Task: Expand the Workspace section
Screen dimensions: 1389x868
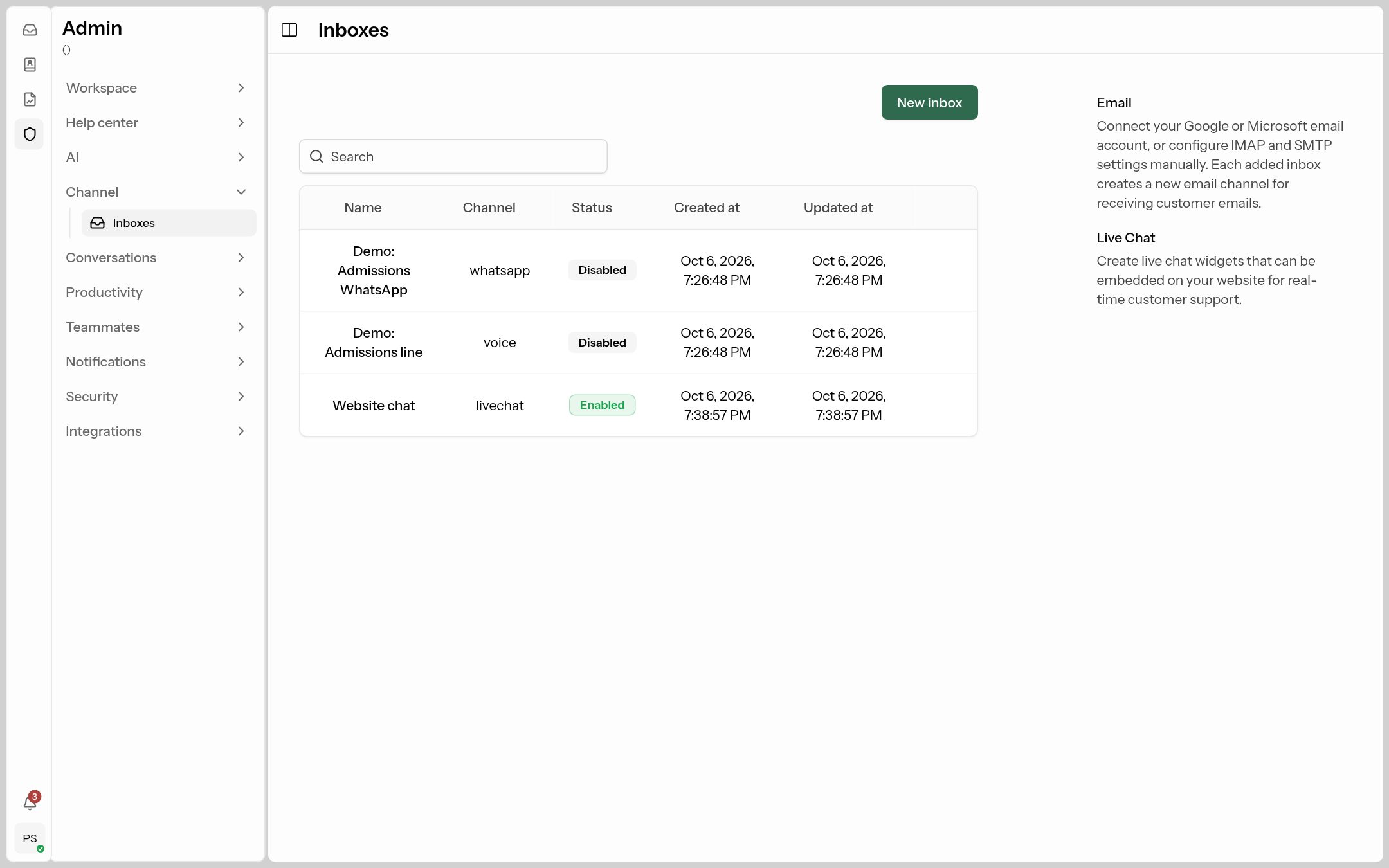Action: point(155,87)
